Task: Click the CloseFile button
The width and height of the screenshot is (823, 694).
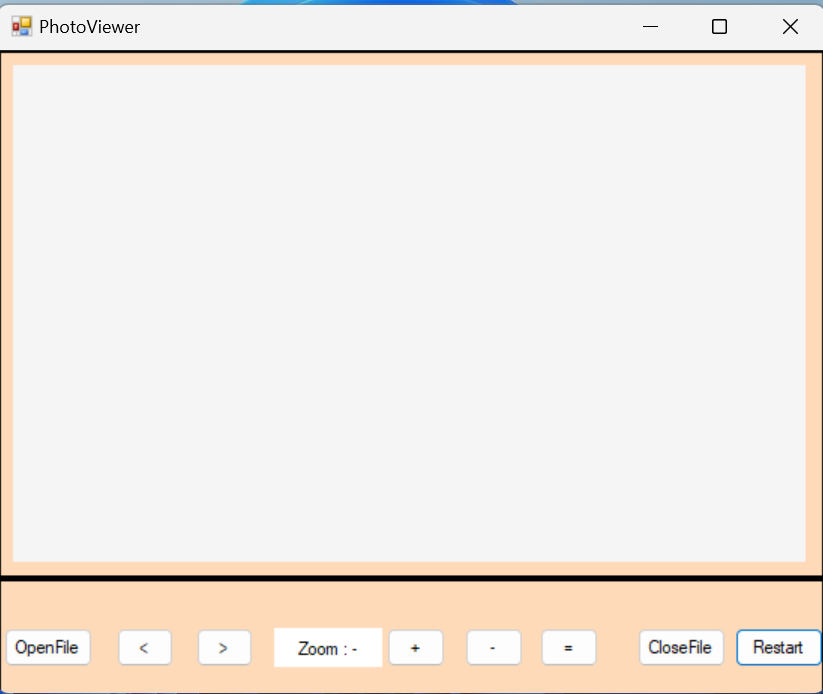Action: [x=681, y=648]
